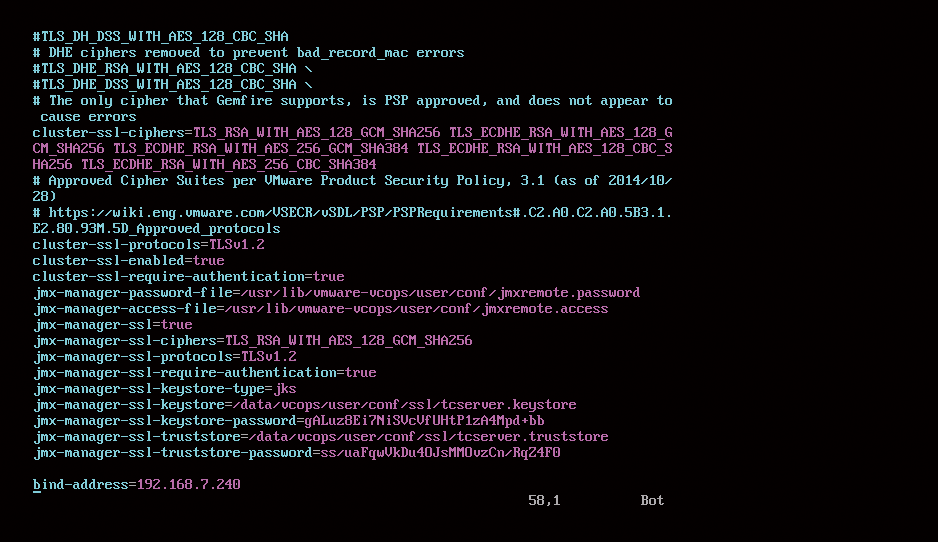Click the Bot scroll position indicator
938x542 pixels.
point(652,500)
